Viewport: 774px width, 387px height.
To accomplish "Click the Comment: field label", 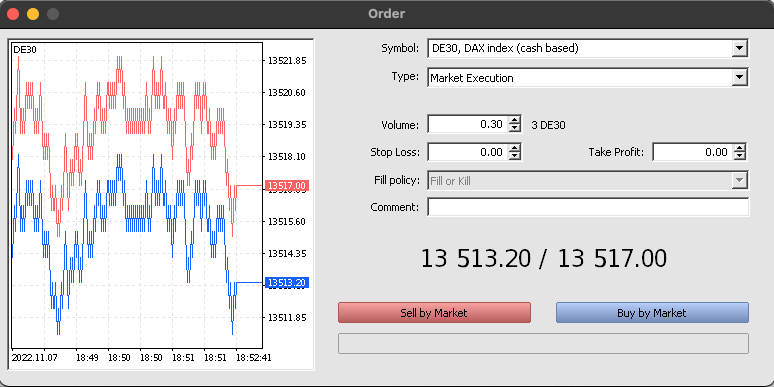I will (395, 207).
